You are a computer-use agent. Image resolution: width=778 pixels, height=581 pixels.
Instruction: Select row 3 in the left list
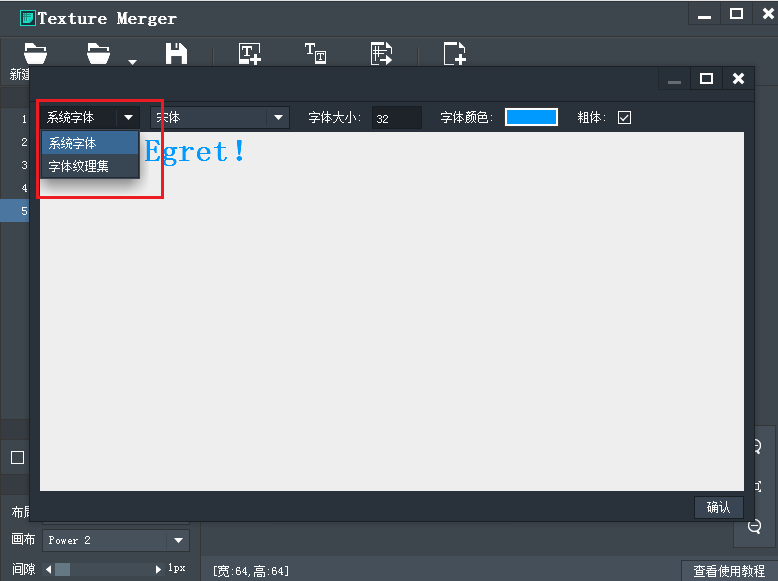click(15, 165)
